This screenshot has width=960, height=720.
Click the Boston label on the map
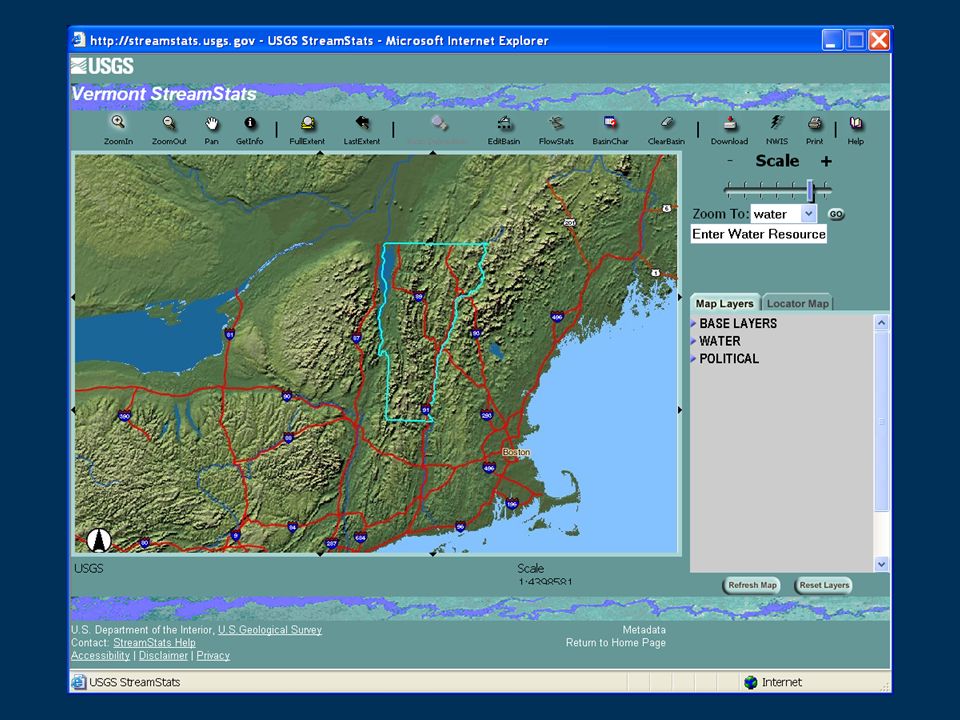[x=516, y=452]
